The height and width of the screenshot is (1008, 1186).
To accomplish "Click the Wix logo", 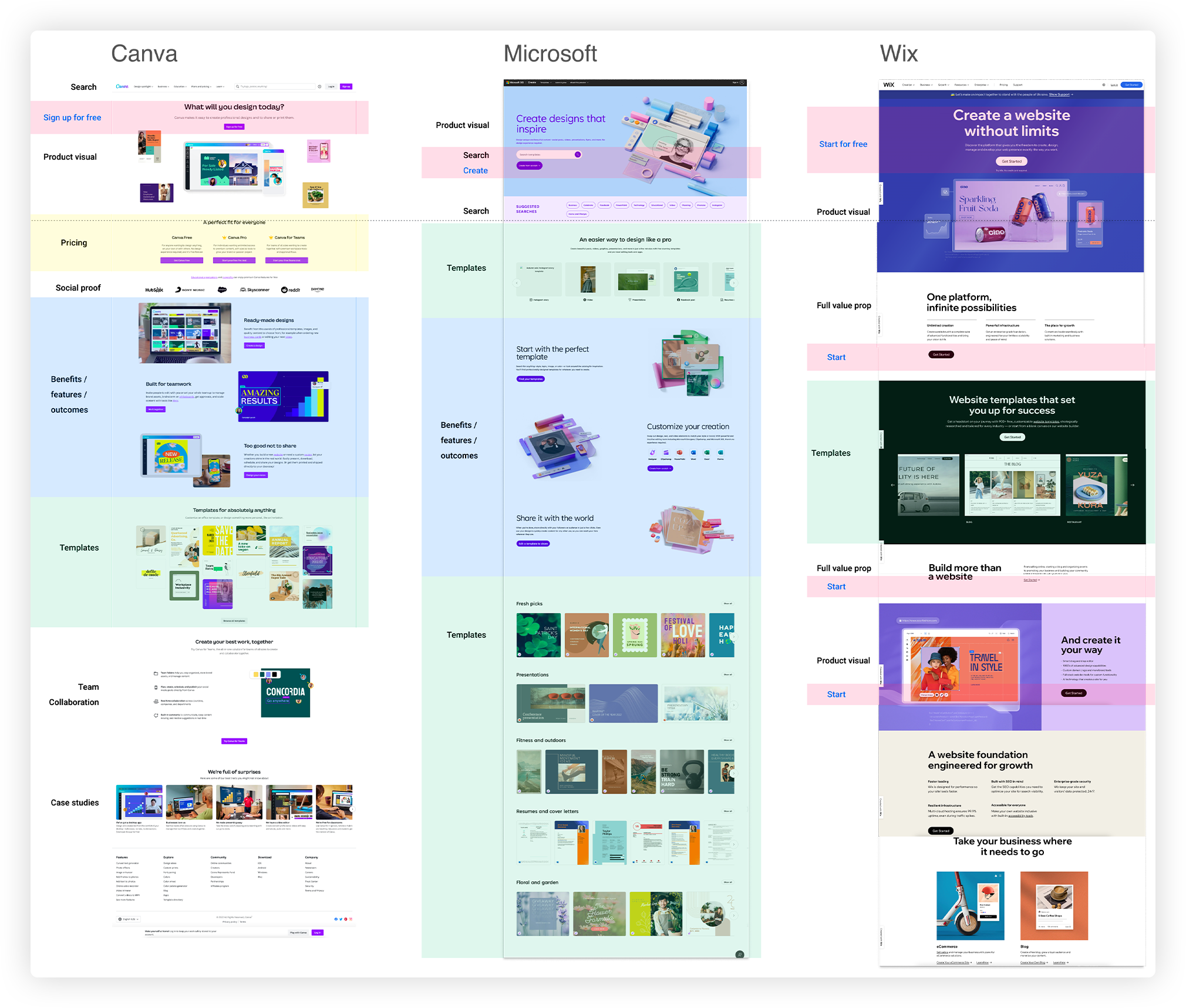I will click(x=889, y=85).
